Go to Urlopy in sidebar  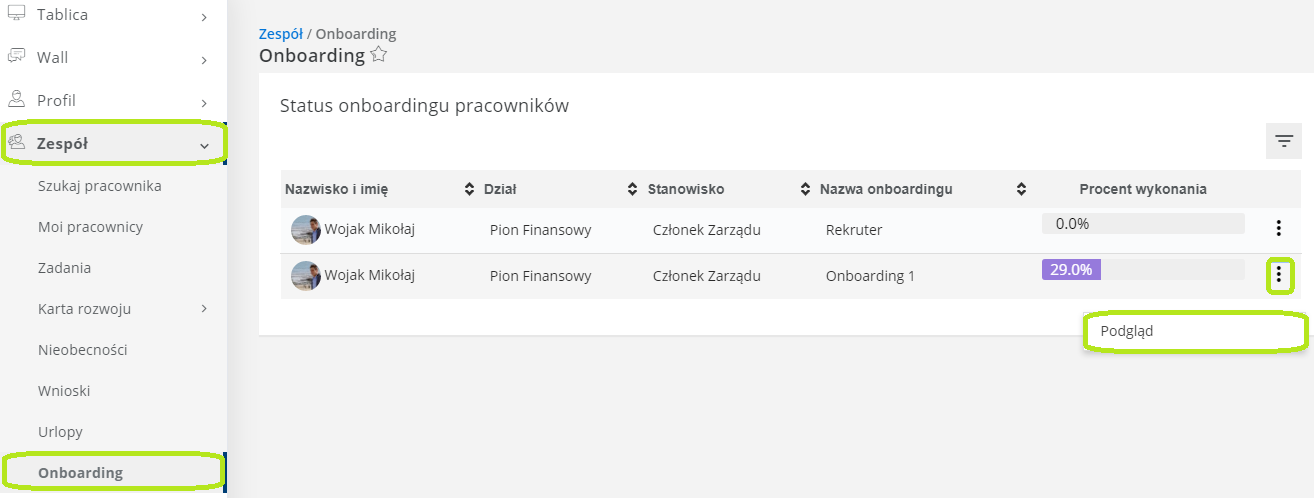click(60, 432)
